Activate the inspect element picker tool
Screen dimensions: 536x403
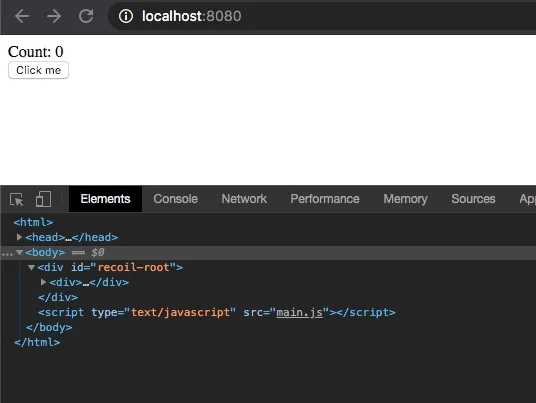tap(17, 199)
